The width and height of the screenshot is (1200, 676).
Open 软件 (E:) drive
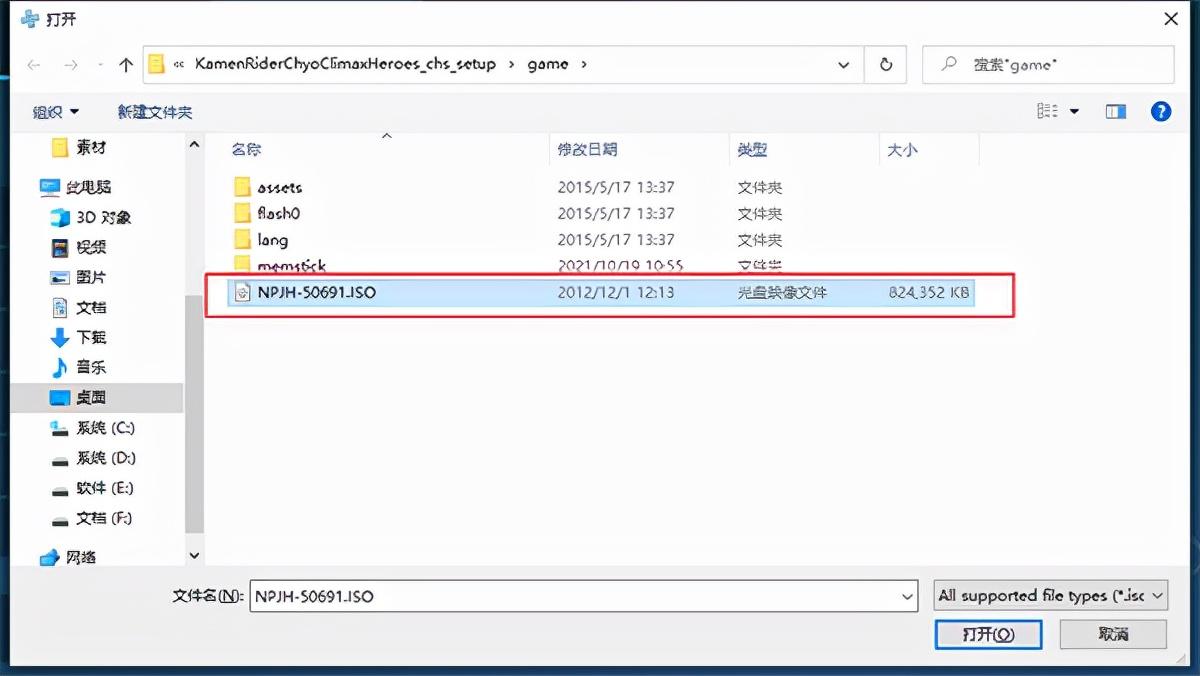pos(92,487)
